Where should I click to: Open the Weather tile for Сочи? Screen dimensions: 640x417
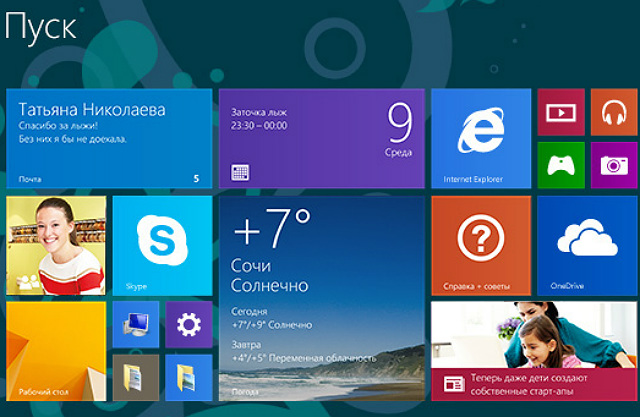point(322,298)
